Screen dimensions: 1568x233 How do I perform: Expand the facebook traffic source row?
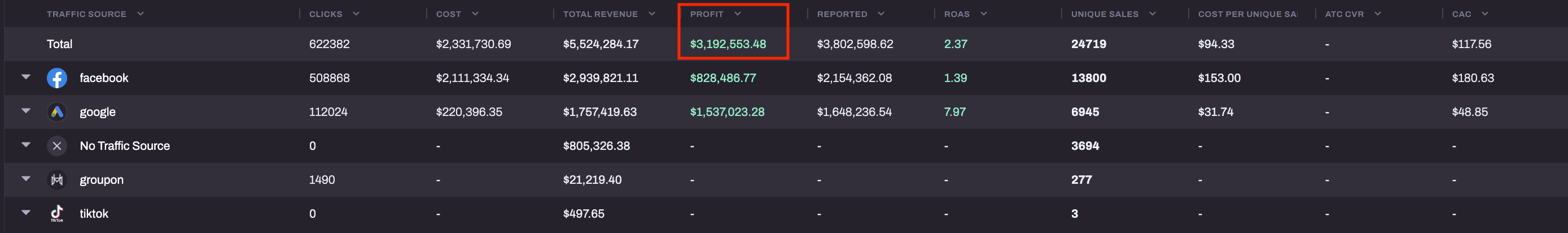click(25, 77)
